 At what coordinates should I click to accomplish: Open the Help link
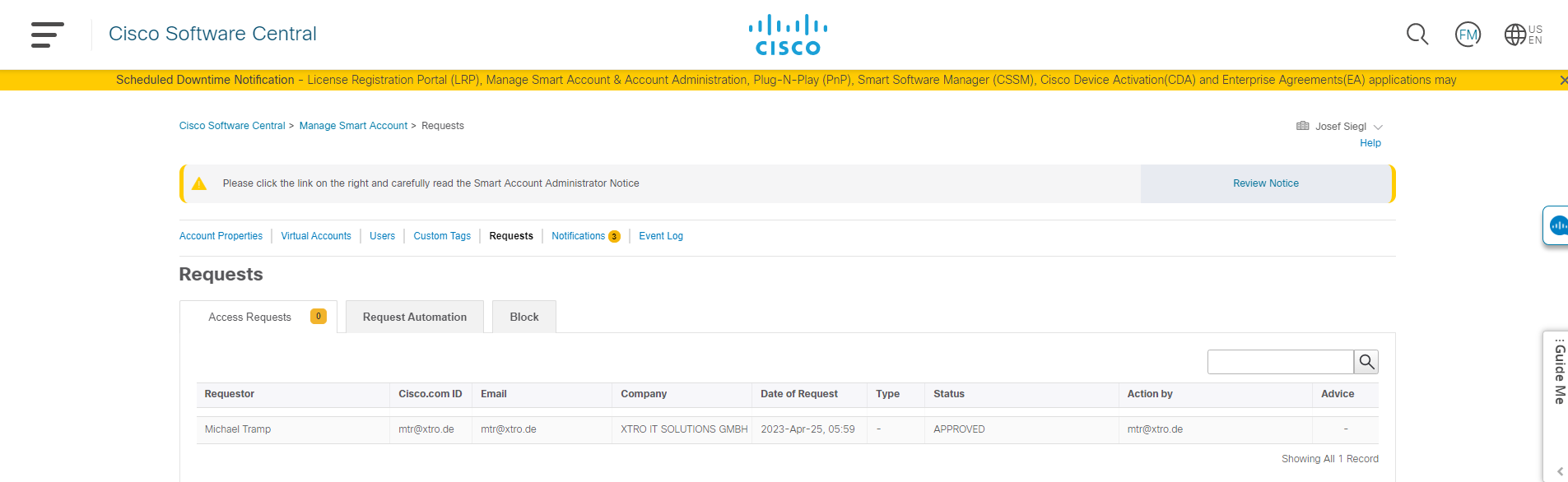pos(1370,143)
